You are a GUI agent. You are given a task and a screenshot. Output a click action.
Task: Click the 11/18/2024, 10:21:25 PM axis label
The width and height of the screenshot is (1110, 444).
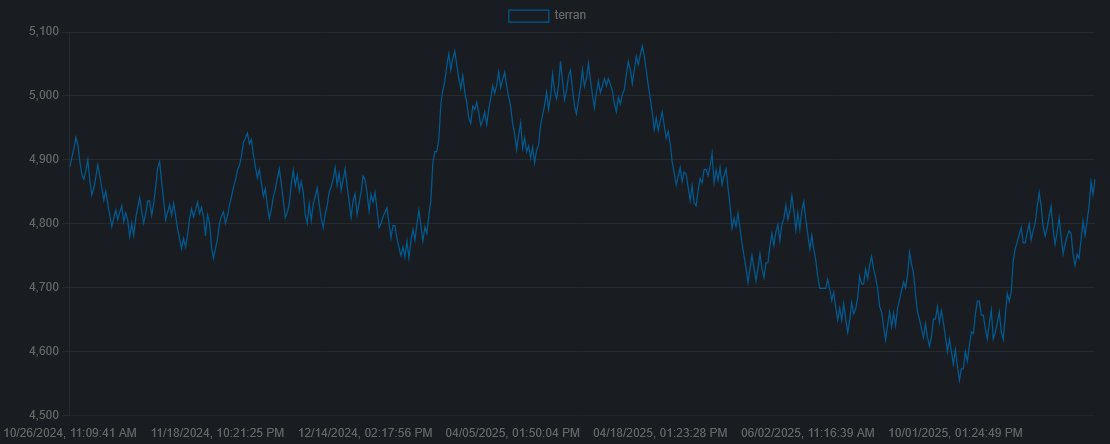[x=217, y=432]
